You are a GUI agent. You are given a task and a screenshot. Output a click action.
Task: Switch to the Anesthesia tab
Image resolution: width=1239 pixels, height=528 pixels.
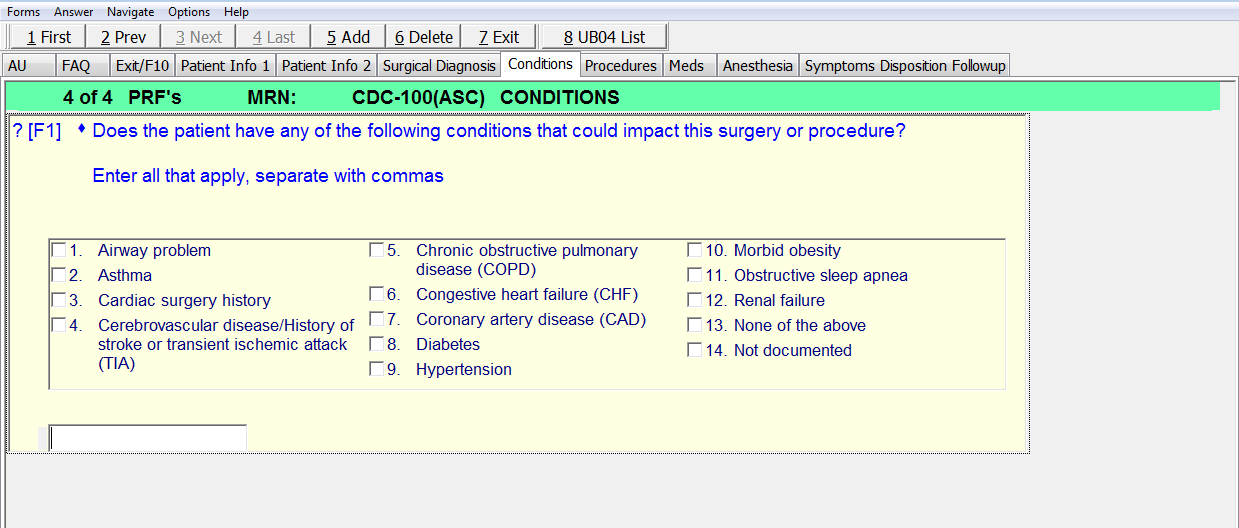[x=758, y=66]
